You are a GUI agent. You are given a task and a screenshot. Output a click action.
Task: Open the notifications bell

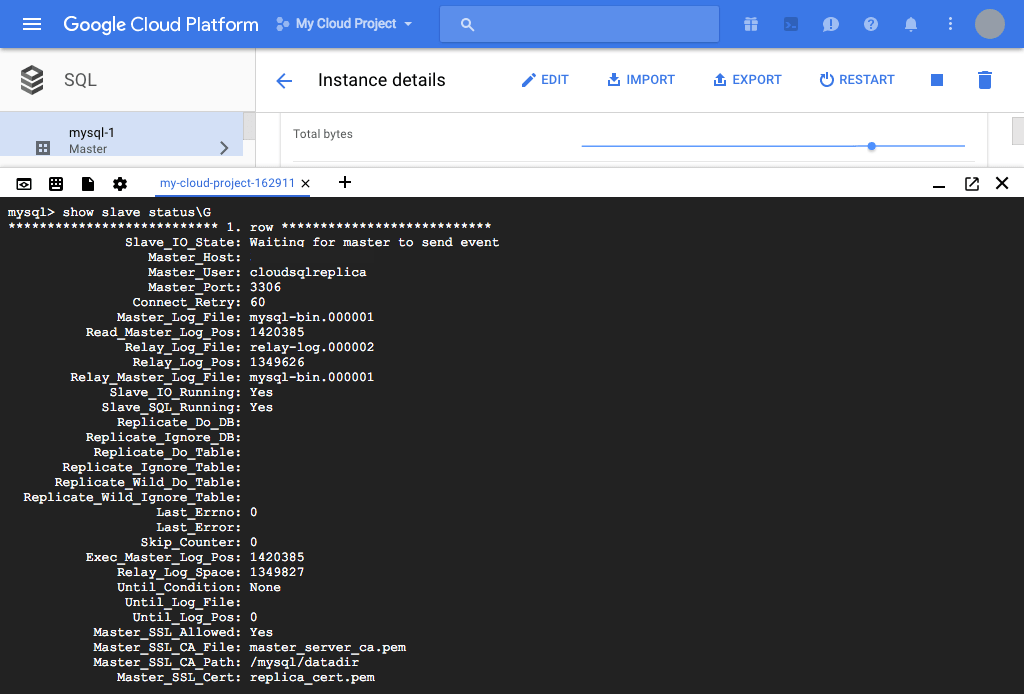(910, 24)
